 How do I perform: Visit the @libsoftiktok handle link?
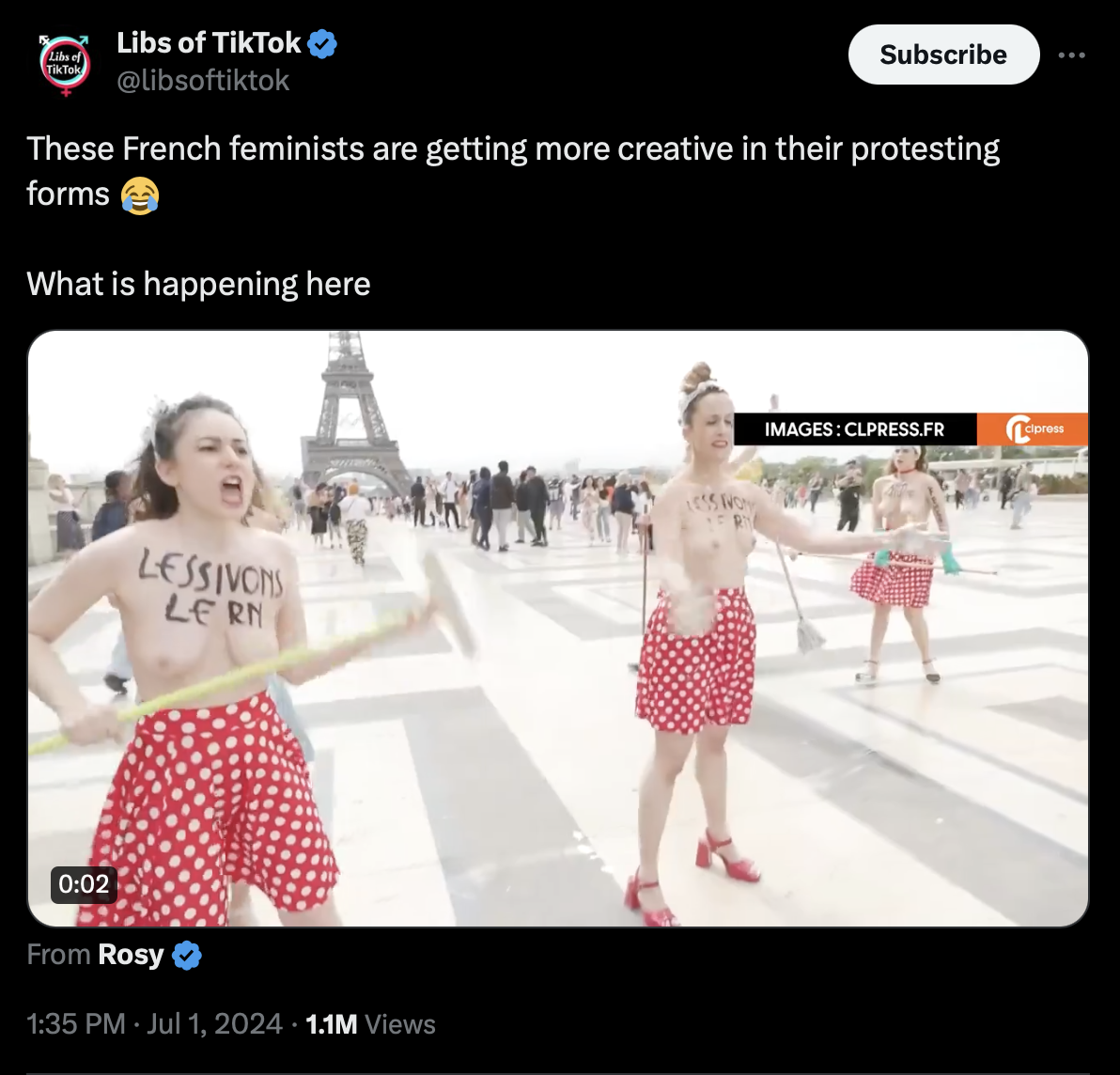(203, 81)
